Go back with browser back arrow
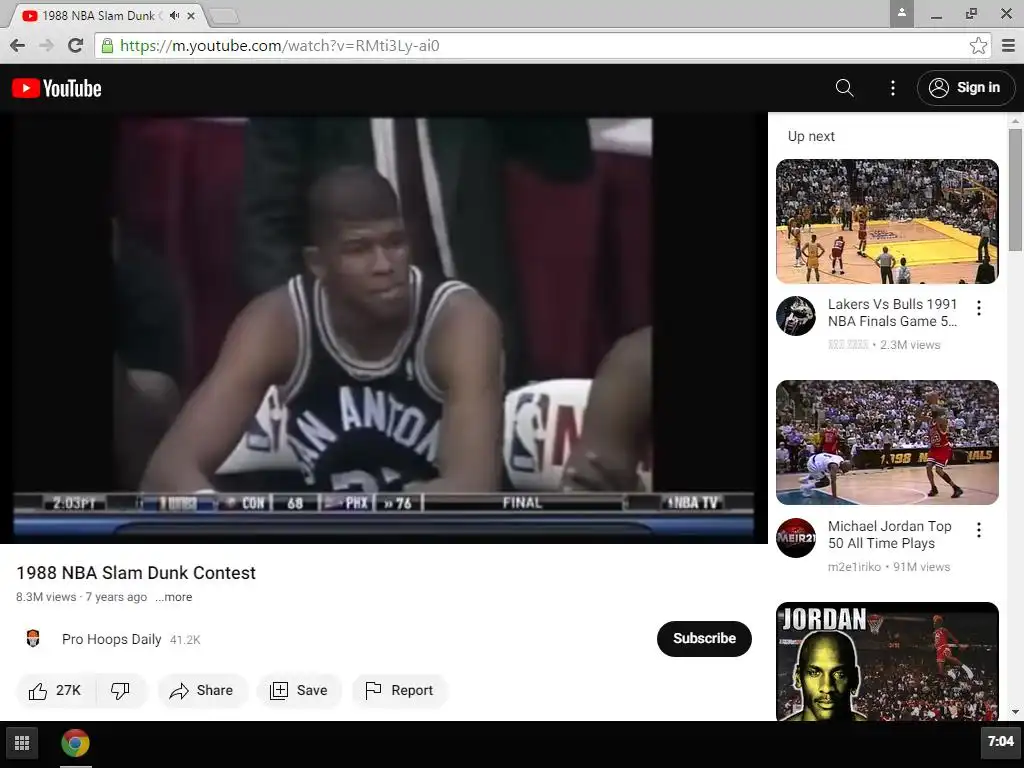Screen dimensions: 1024x768 (x=18, y=45)
